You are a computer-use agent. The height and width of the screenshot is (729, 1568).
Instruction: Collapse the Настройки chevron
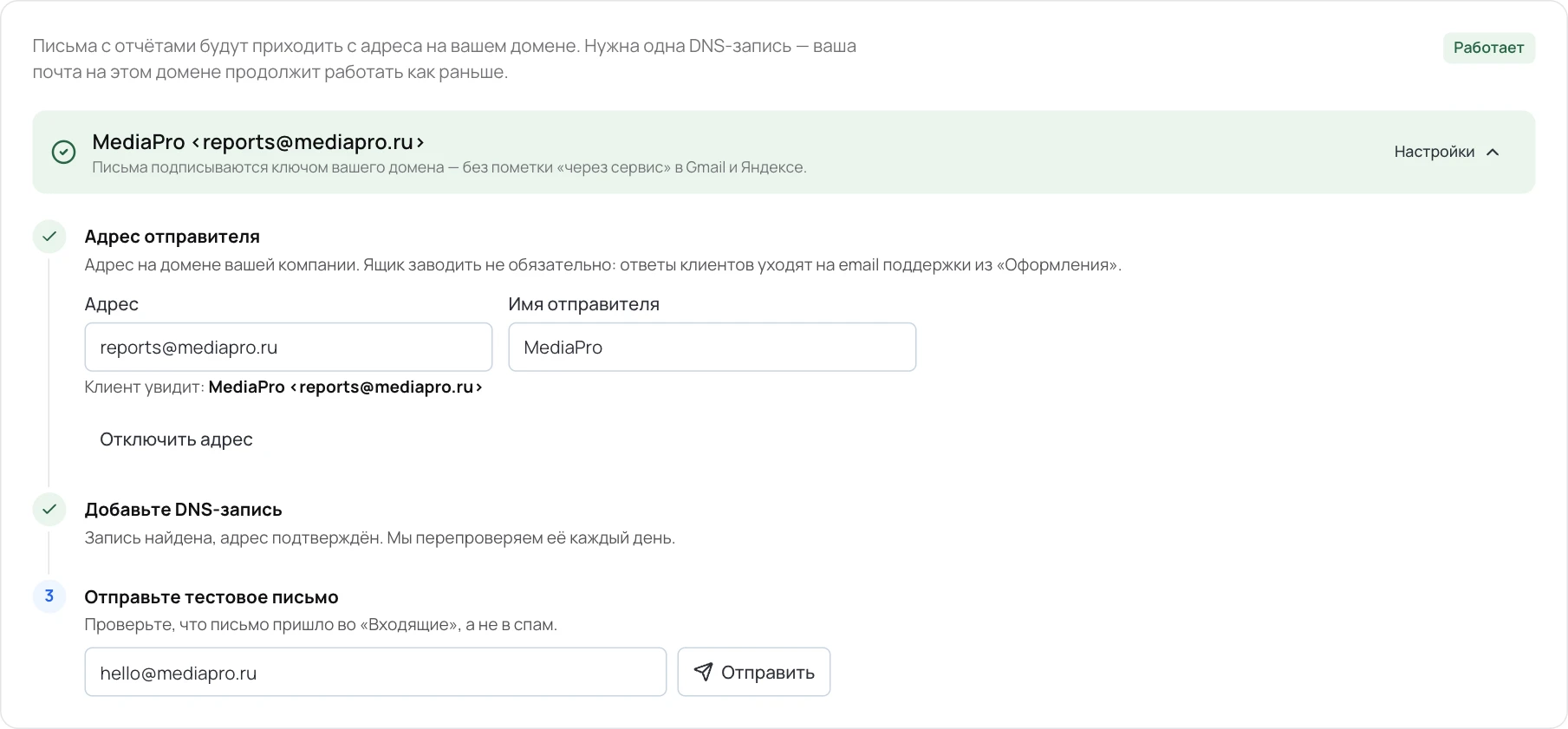coord(1493,153)
